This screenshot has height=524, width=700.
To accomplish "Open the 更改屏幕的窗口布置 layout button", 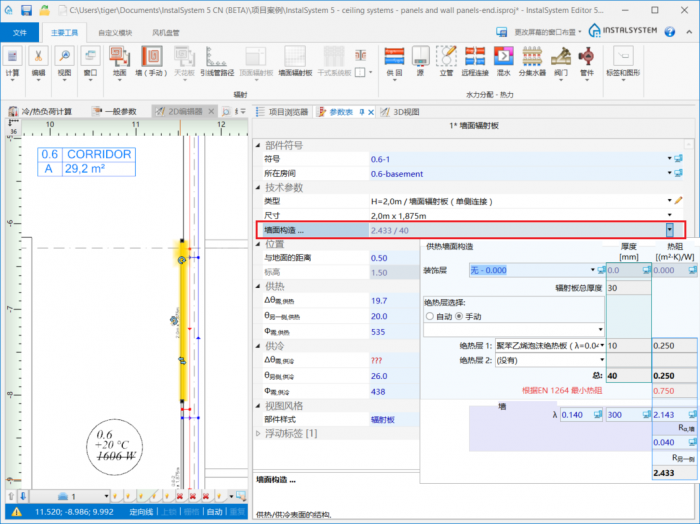I will (541, 33).
